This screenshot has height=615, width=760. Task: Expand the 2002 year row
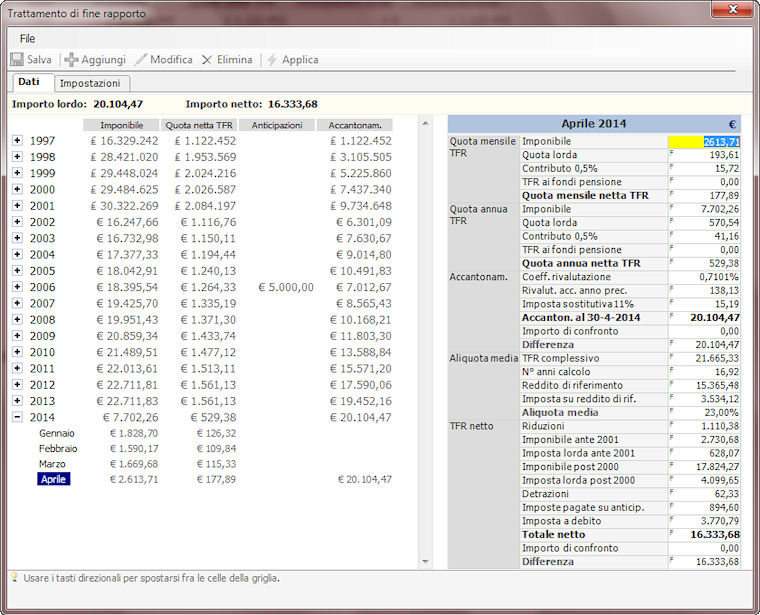point(17,222)
